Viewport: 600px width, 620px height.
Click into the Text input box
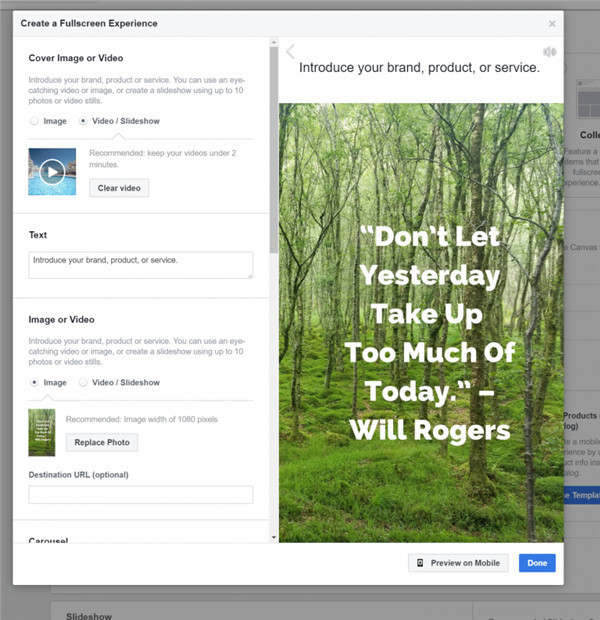coord(140,264)
